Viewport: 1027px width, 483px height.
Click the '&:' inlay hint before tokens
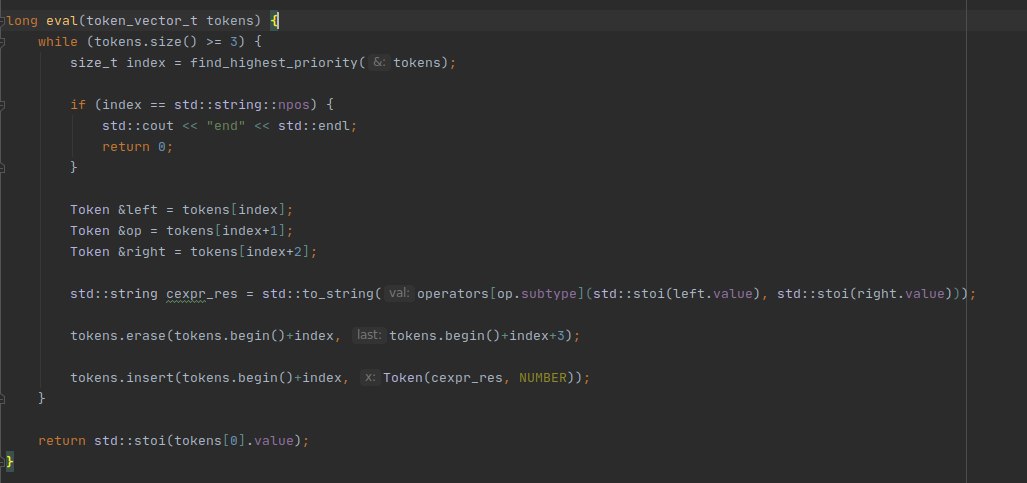[x=379, y=63]
